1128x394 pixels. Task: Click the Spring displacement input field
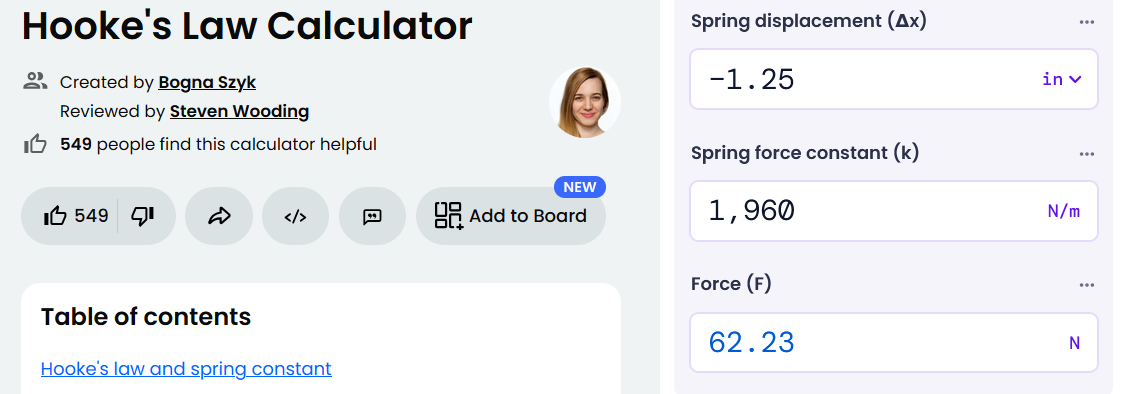893,79
